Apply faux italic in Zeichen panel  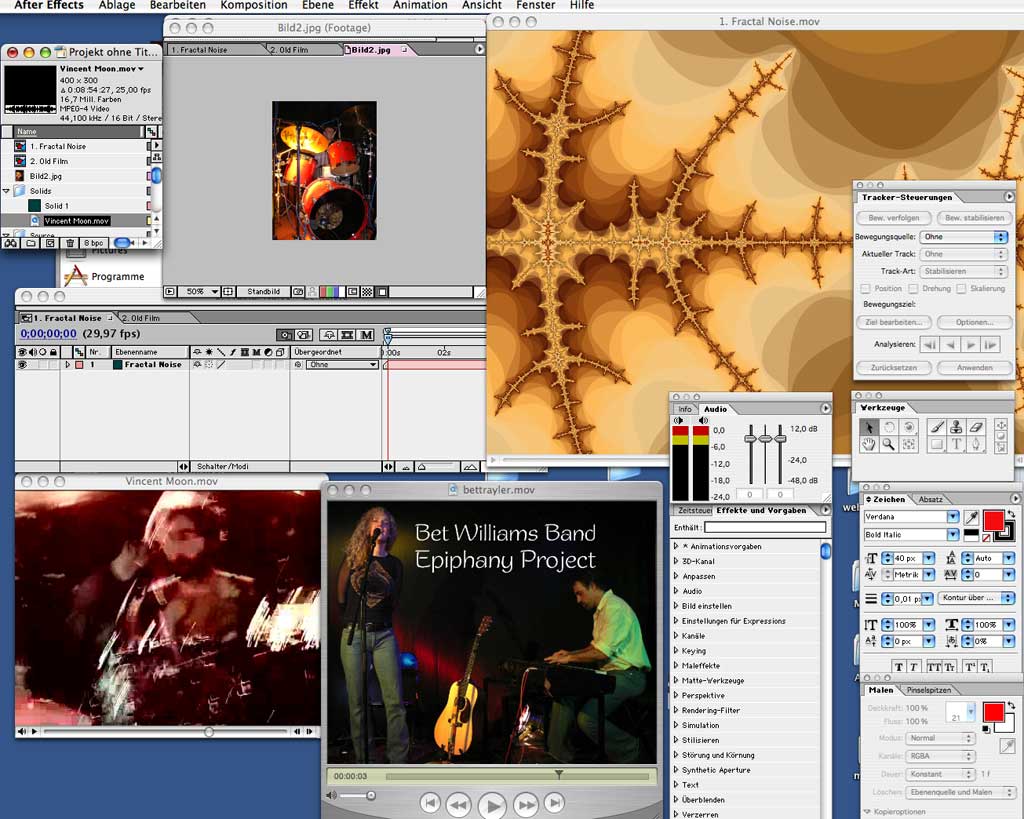point(914,667)
